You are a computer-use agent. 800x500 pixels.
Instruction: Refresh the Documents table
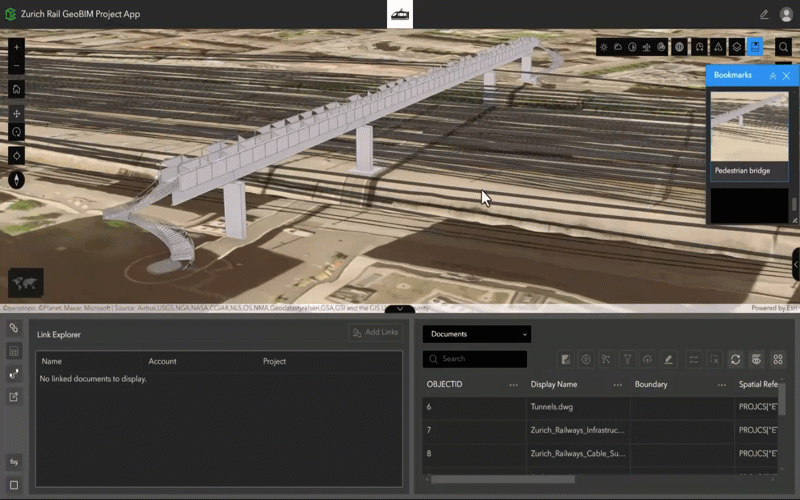click(x=735, y=360)
